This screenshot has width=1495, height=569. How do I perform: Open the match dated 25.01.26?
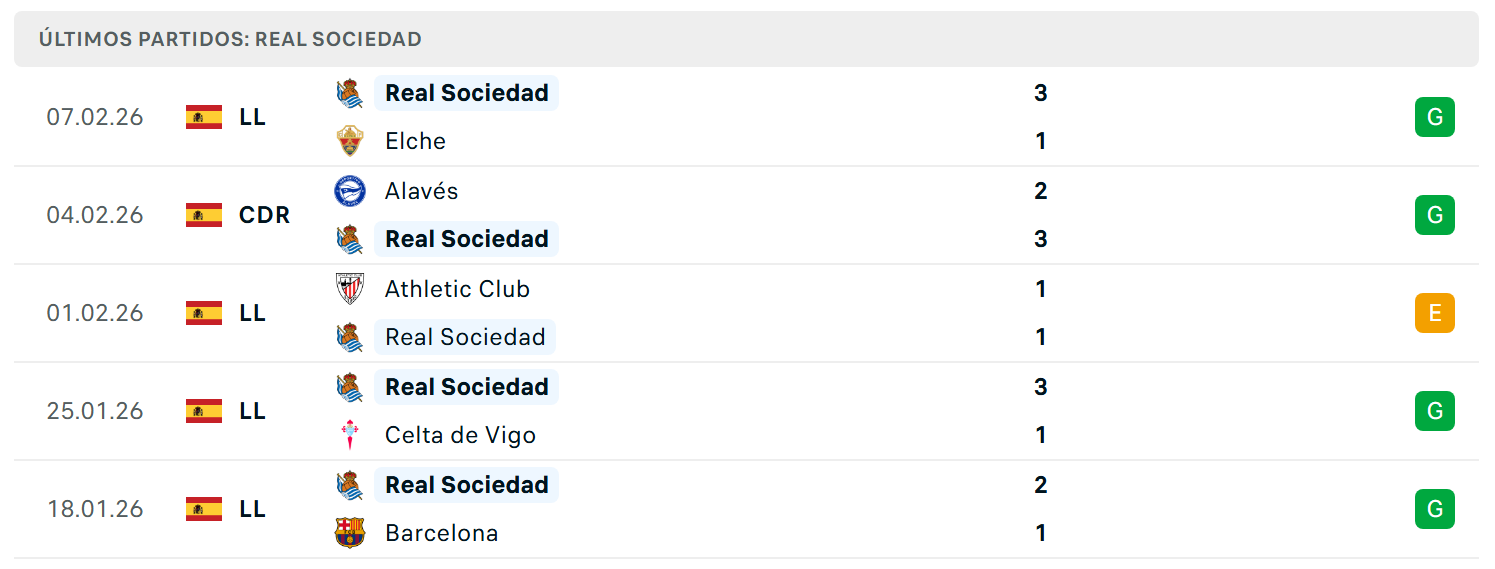point(746,411)
